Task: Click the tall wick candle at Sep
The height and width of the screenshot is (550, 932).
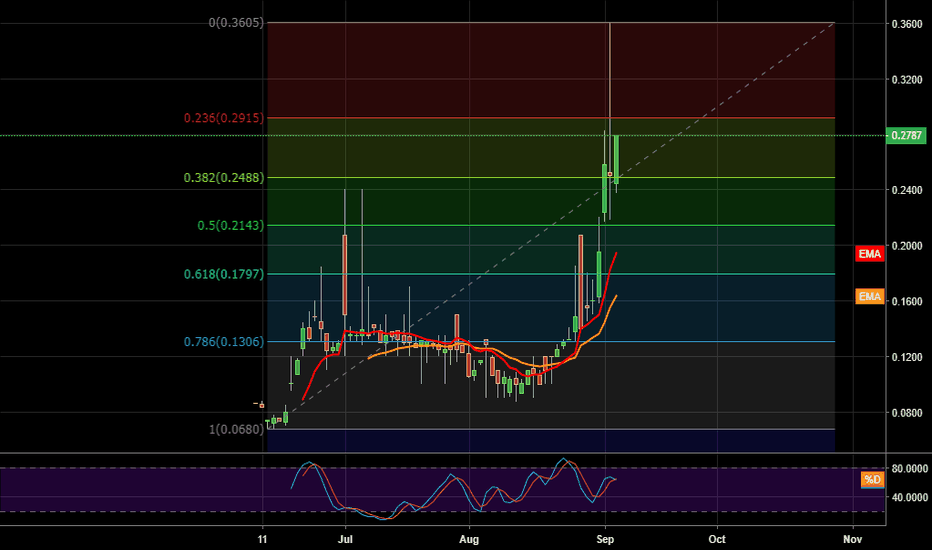Action: [610, 119]
